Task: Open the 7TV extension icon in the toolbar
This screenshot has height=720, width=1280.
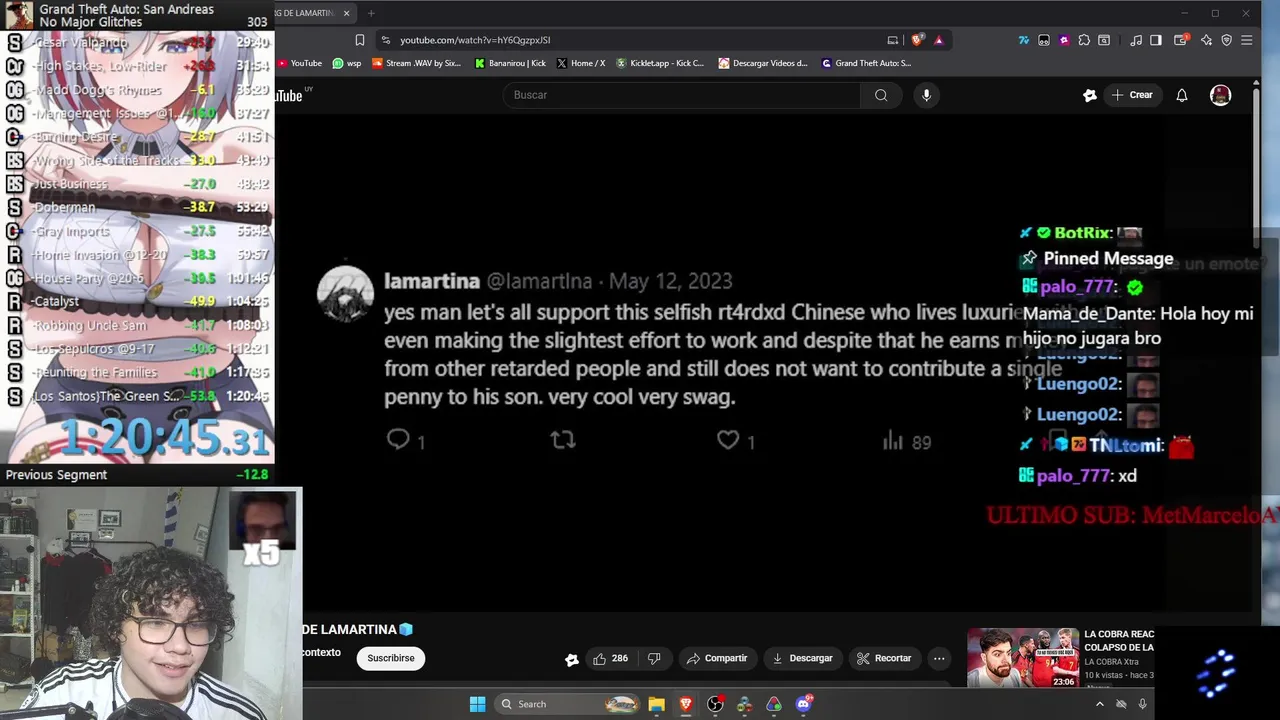Action: [1024, 40]
